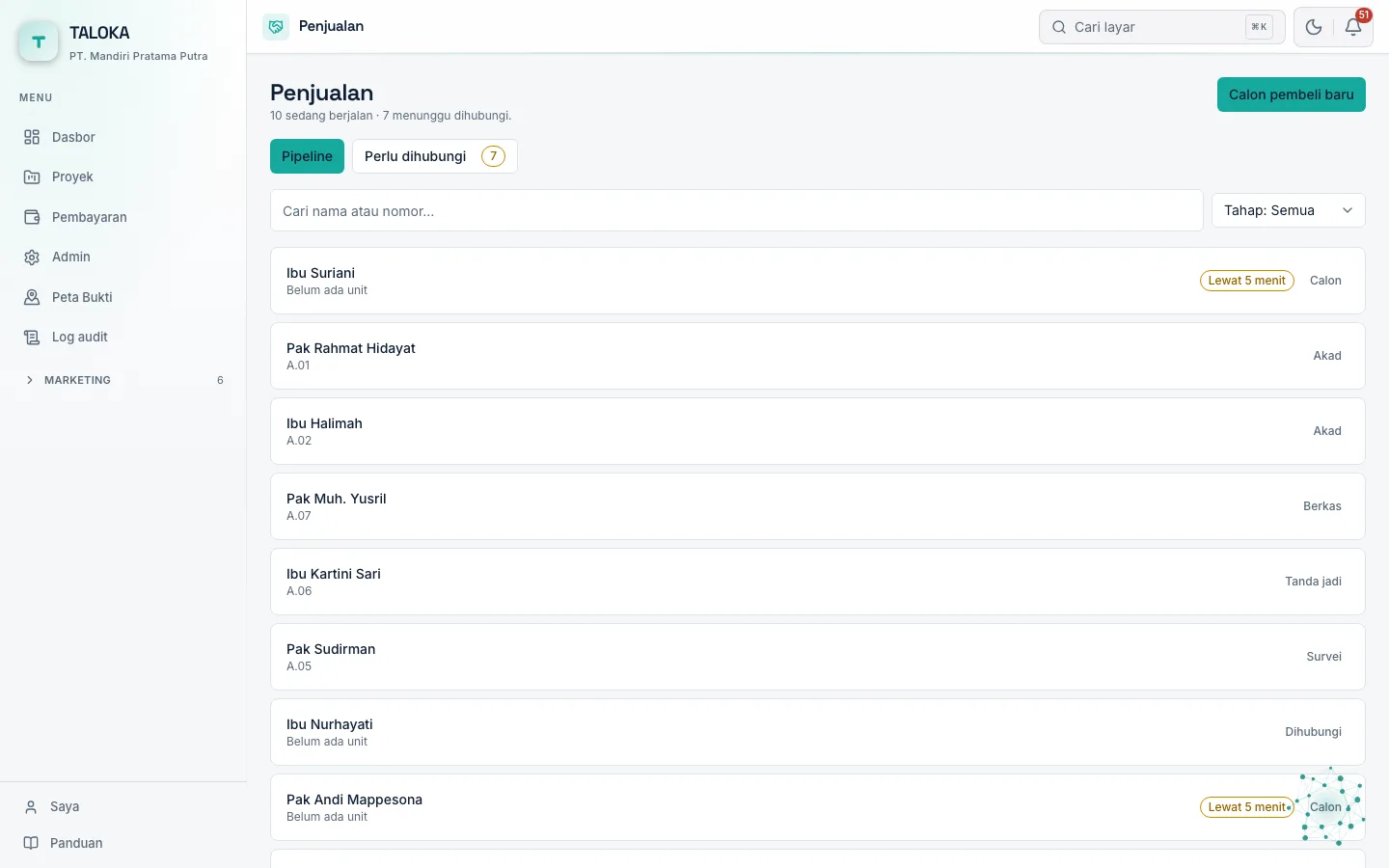Click Lewat 5 menit badge on Ibu Suriani
Screen dimensions: 1389x868
1247,281
